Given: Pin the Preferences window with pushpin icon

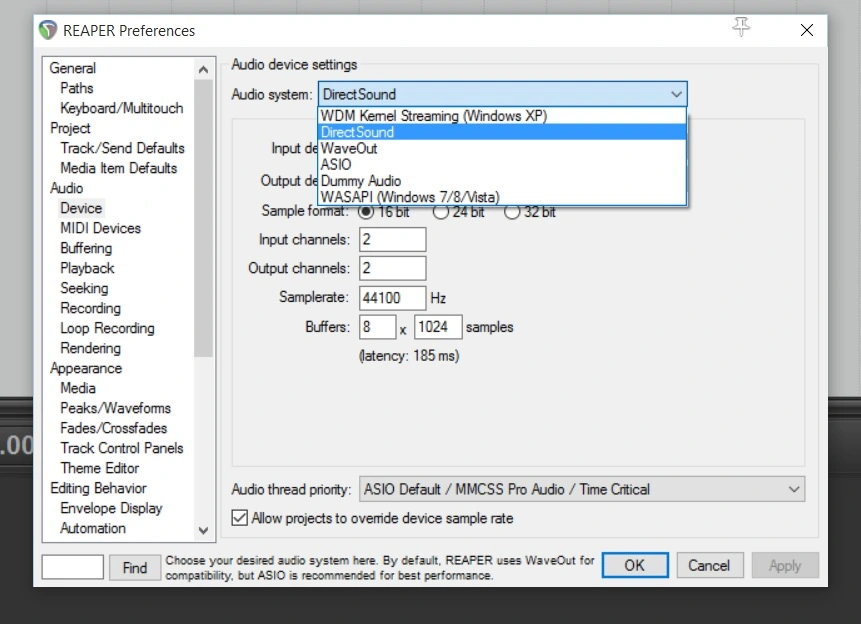Looking at the screenshot, I should point(741,26).
